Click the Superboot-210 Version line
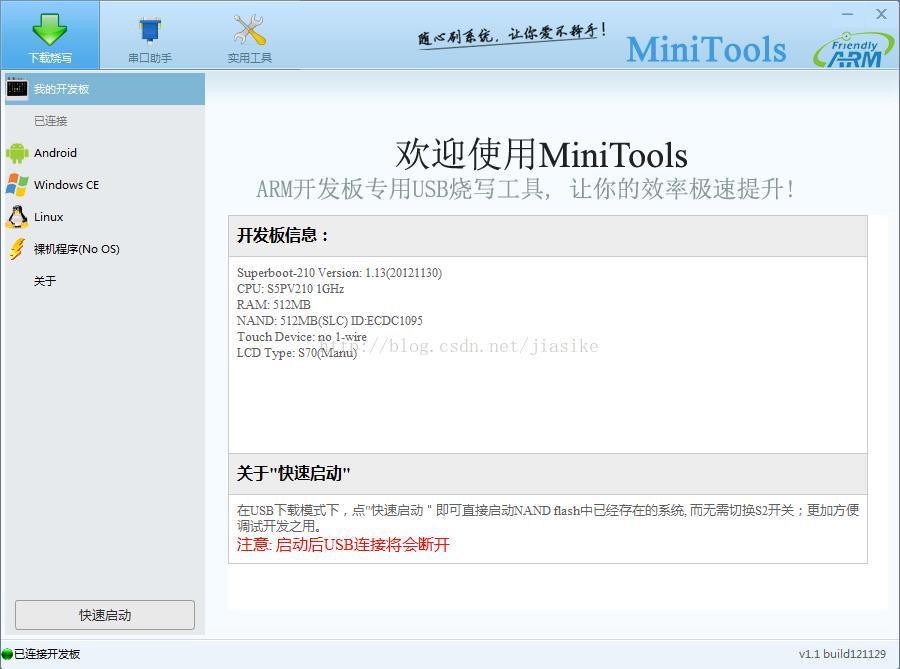 pyautogui.click(x=339, y=273)
